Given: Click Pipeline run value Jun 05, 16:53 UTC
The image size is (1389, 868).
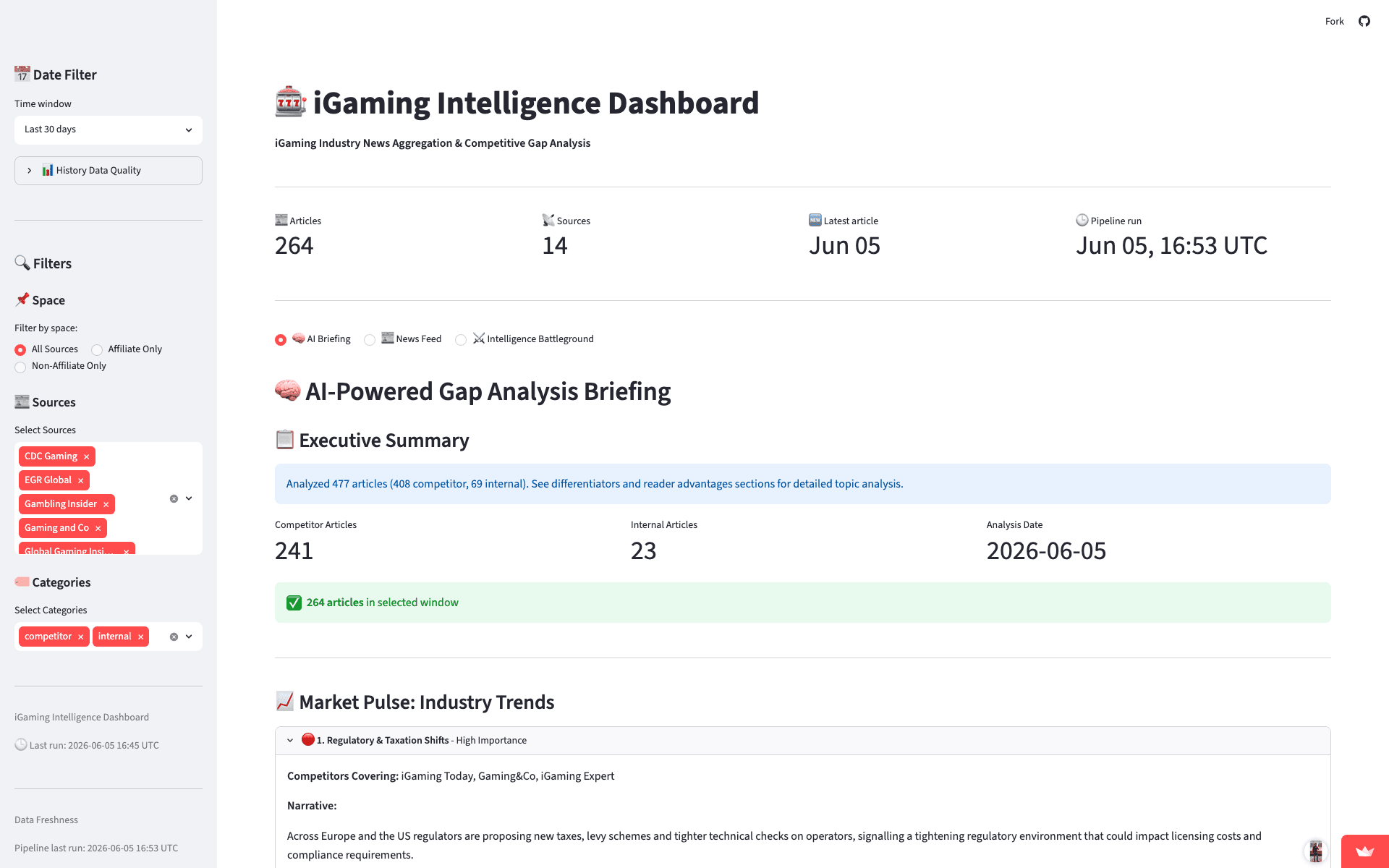Looking at the screenshot, I should pos(1171,246).
